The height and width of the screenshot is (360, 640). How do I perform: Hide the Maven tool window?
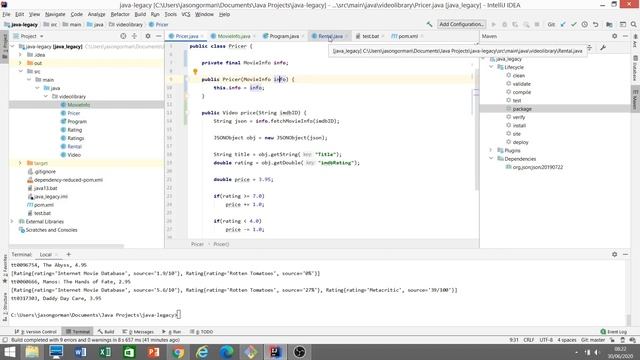[x=625, y=36]
